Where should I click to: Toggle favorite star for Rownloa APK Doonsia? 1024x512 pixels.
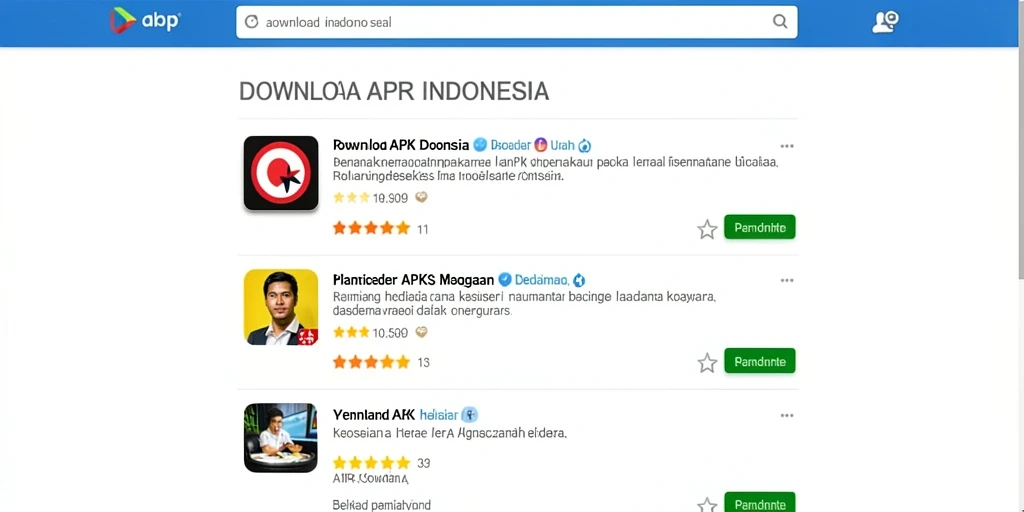707,229
